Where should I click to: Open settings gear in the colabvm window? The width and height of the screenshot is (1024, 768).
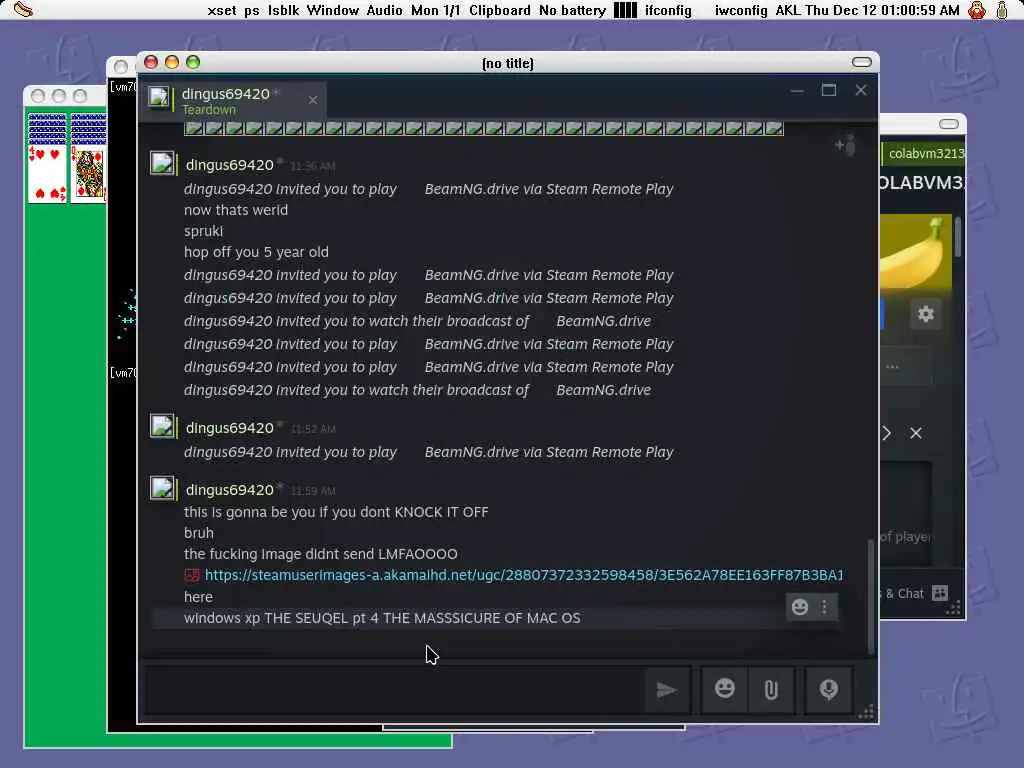(x=925, y=314)
